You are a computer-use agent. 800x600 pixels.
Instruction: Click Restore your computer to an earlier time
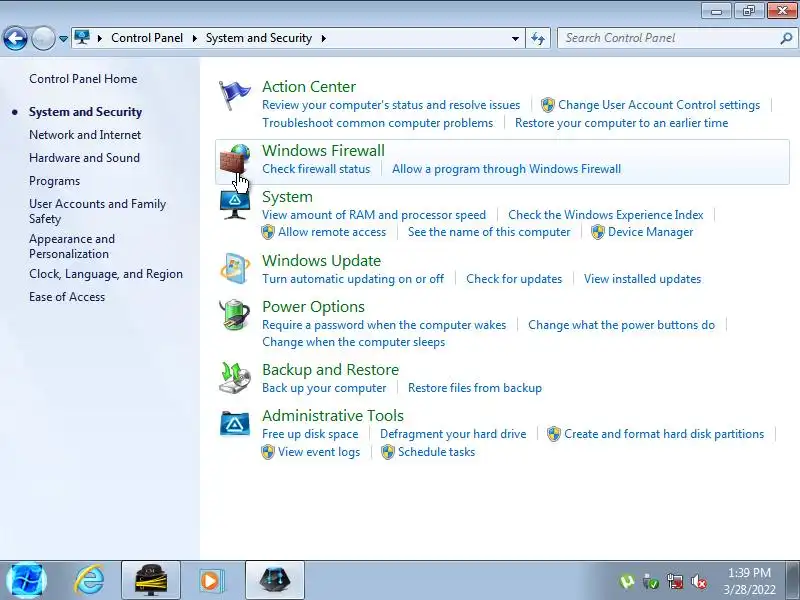pyautogui.click(x=621, y=123)
